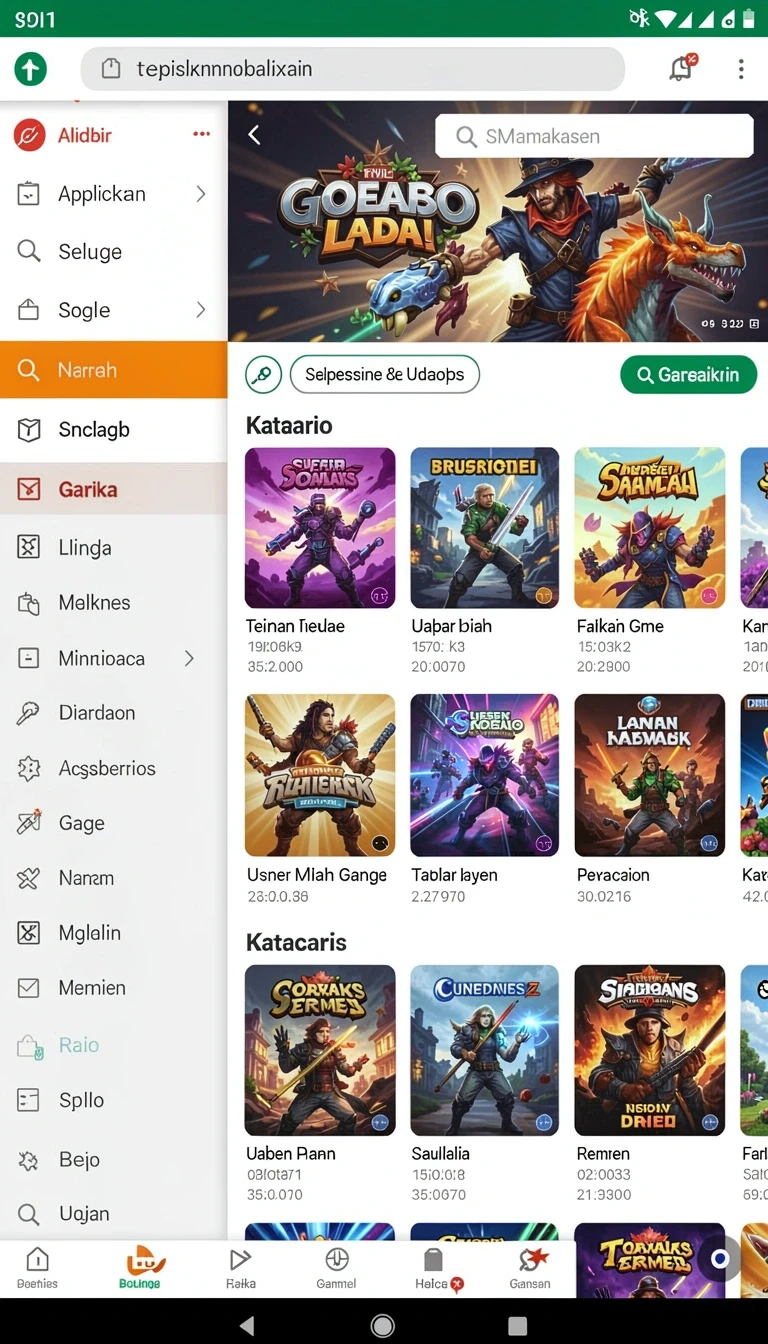Click the Tablar layen title text
This screenshot has height=1344, width=768.
tap(454, 875)
